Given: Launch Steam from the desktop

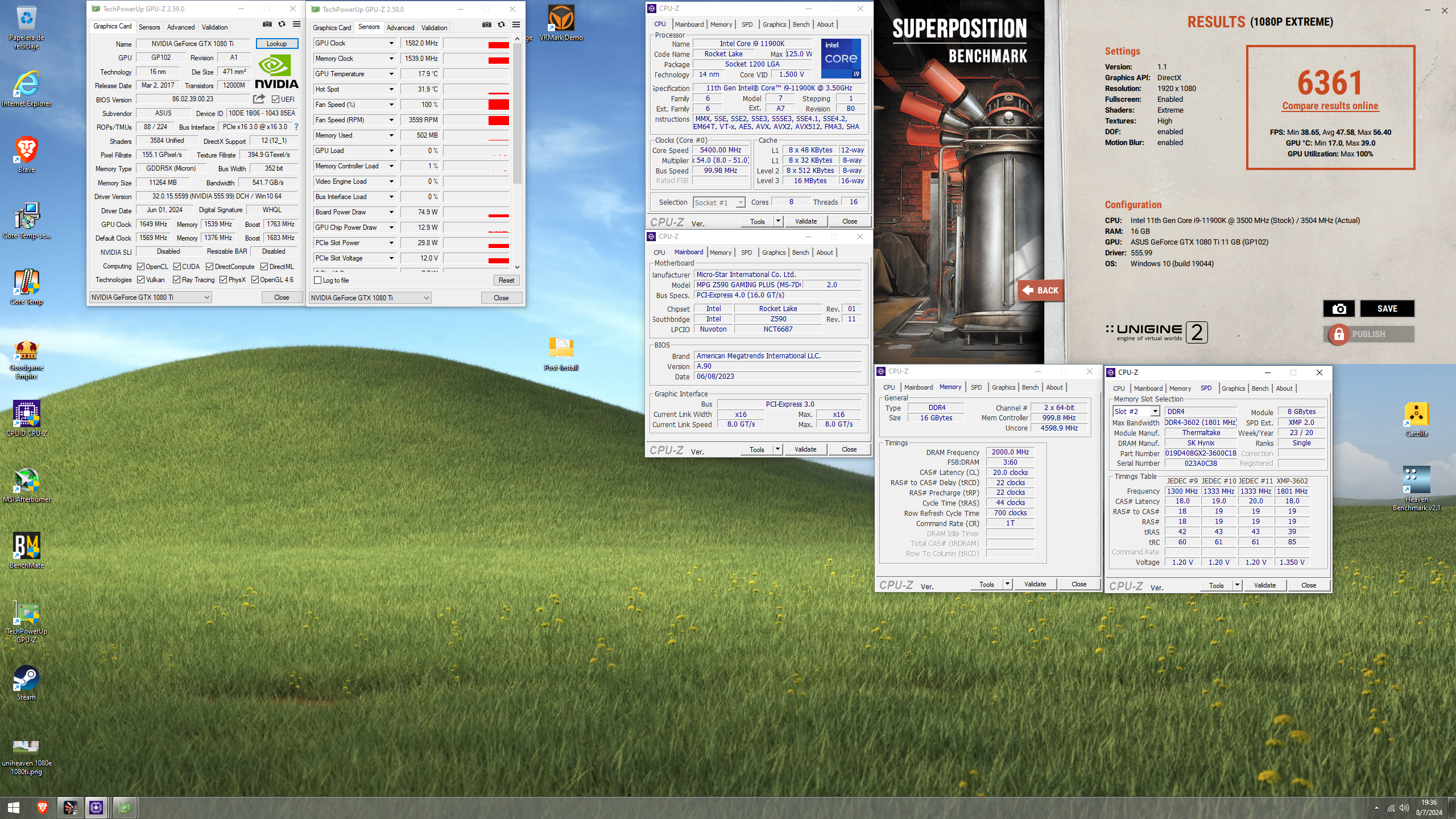Looking at the screenshot, I should tap(26, 683).
